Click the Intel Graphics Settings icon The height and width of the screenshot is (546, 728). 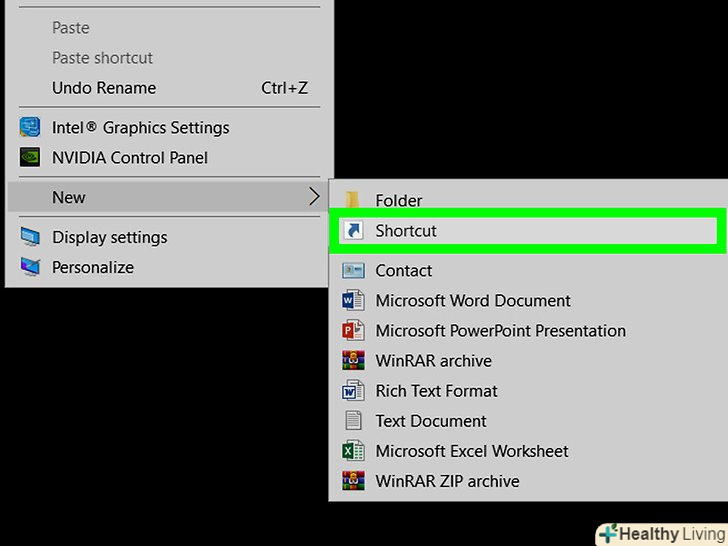click(x=31, y=128)
